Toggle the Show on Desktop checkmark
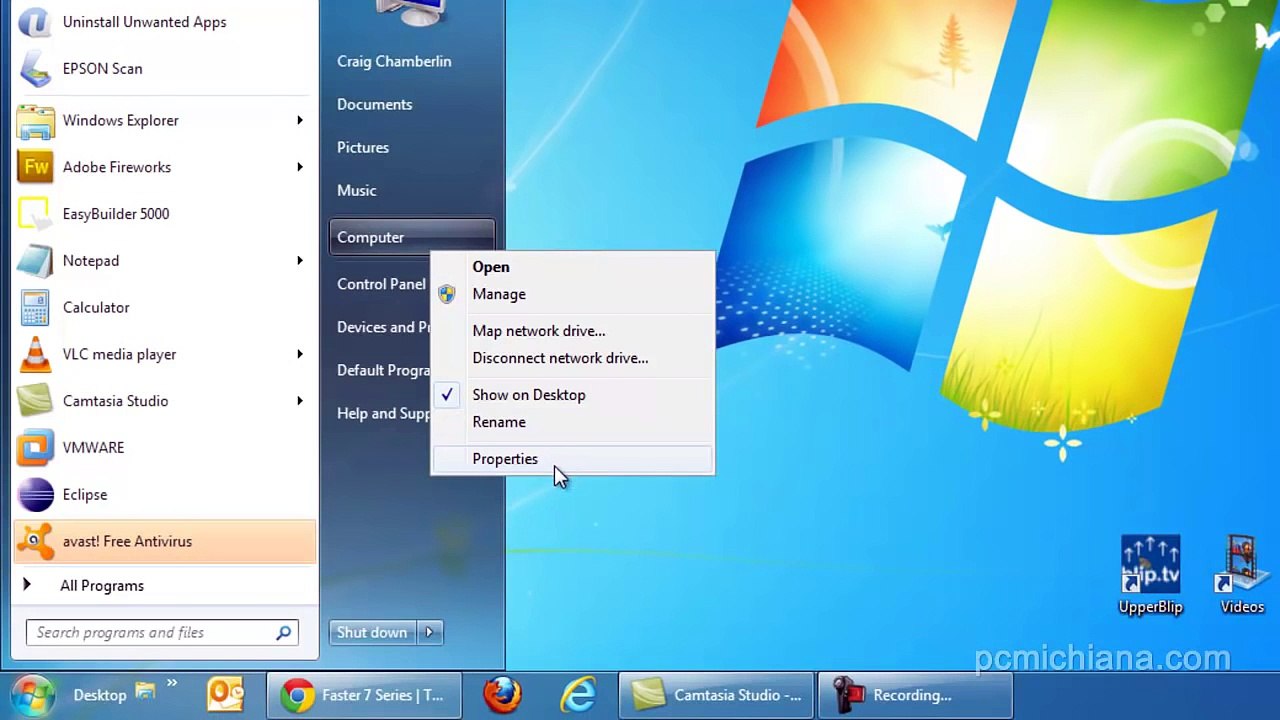This screenshot has width=1280, height=720. 447,395
